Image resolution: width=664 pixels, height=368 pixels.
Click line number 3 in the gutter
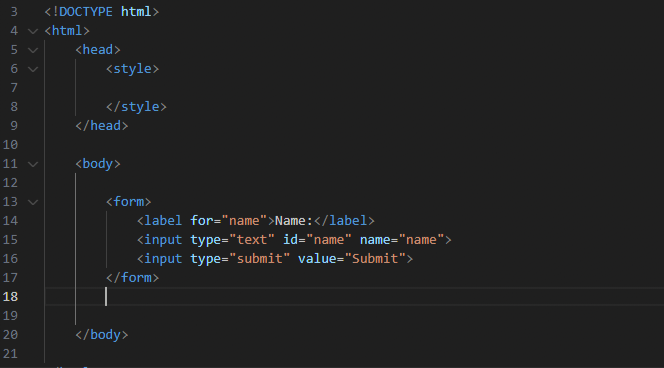14,12
